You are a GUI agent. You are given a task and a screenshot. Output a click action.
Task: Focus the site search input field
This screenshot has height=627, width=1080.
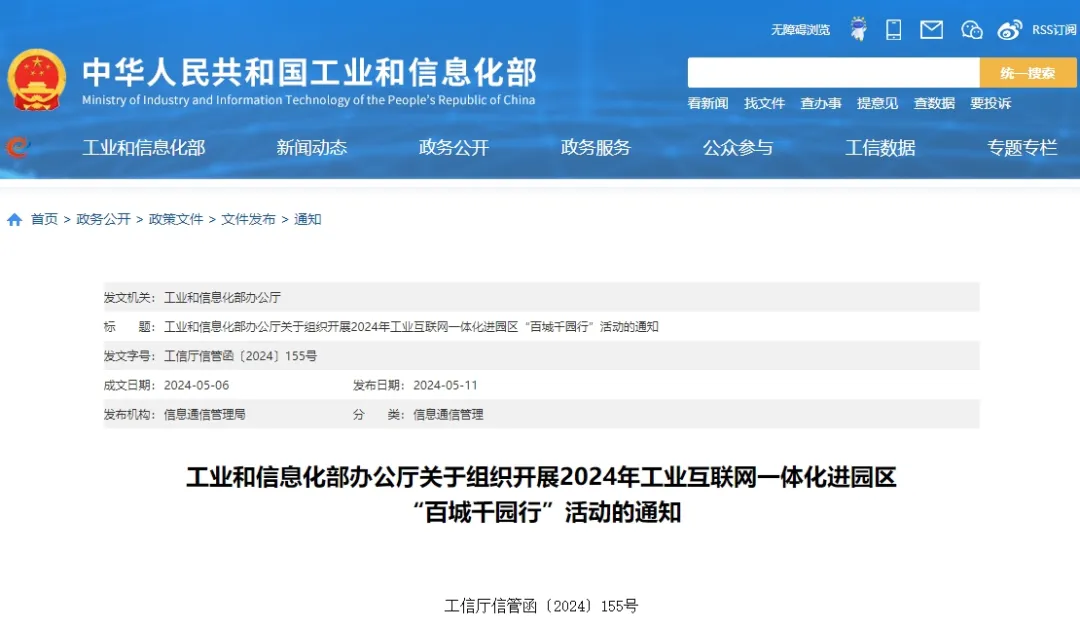pos(833,73)
